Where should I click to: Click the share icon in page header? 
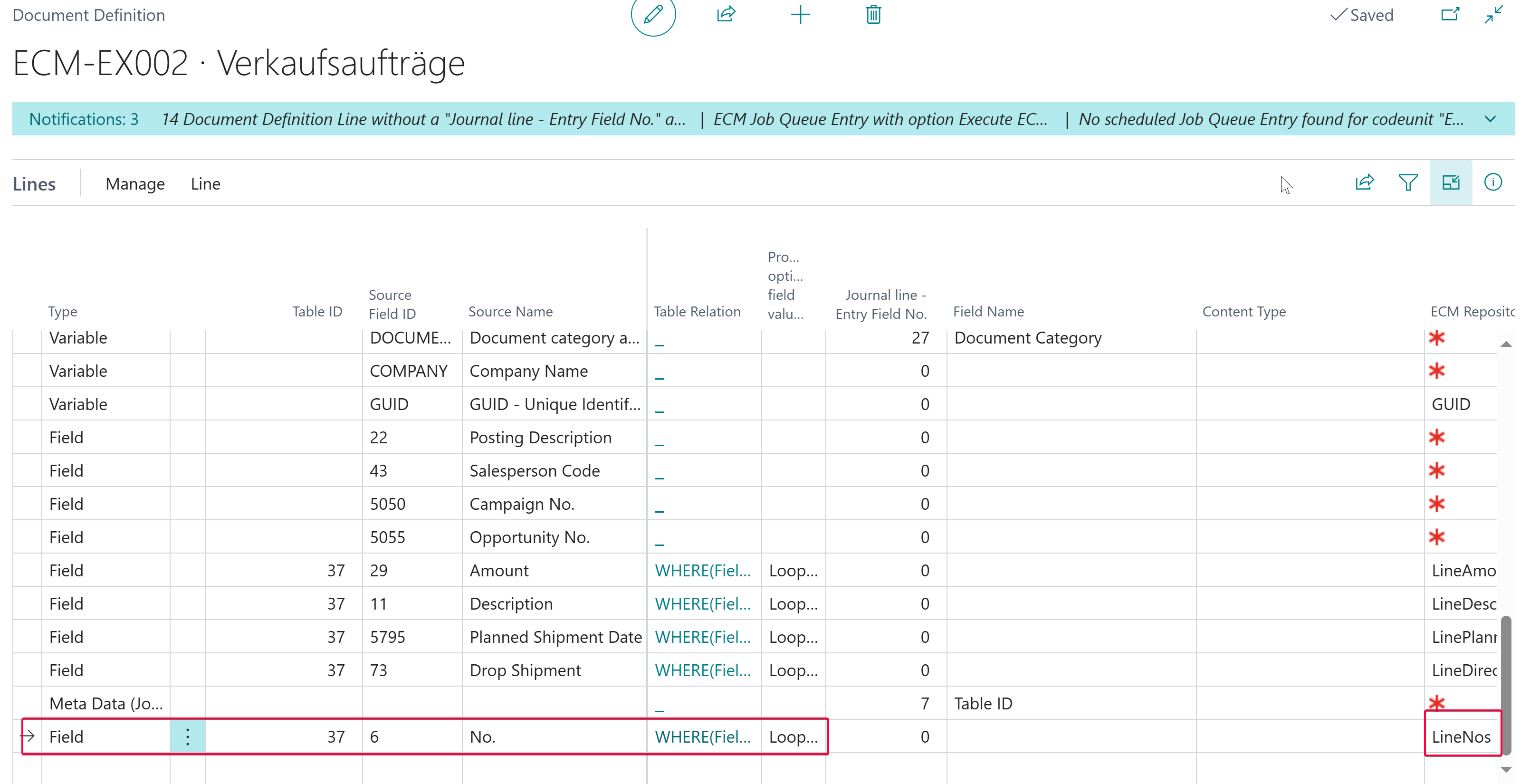point(726,14)
